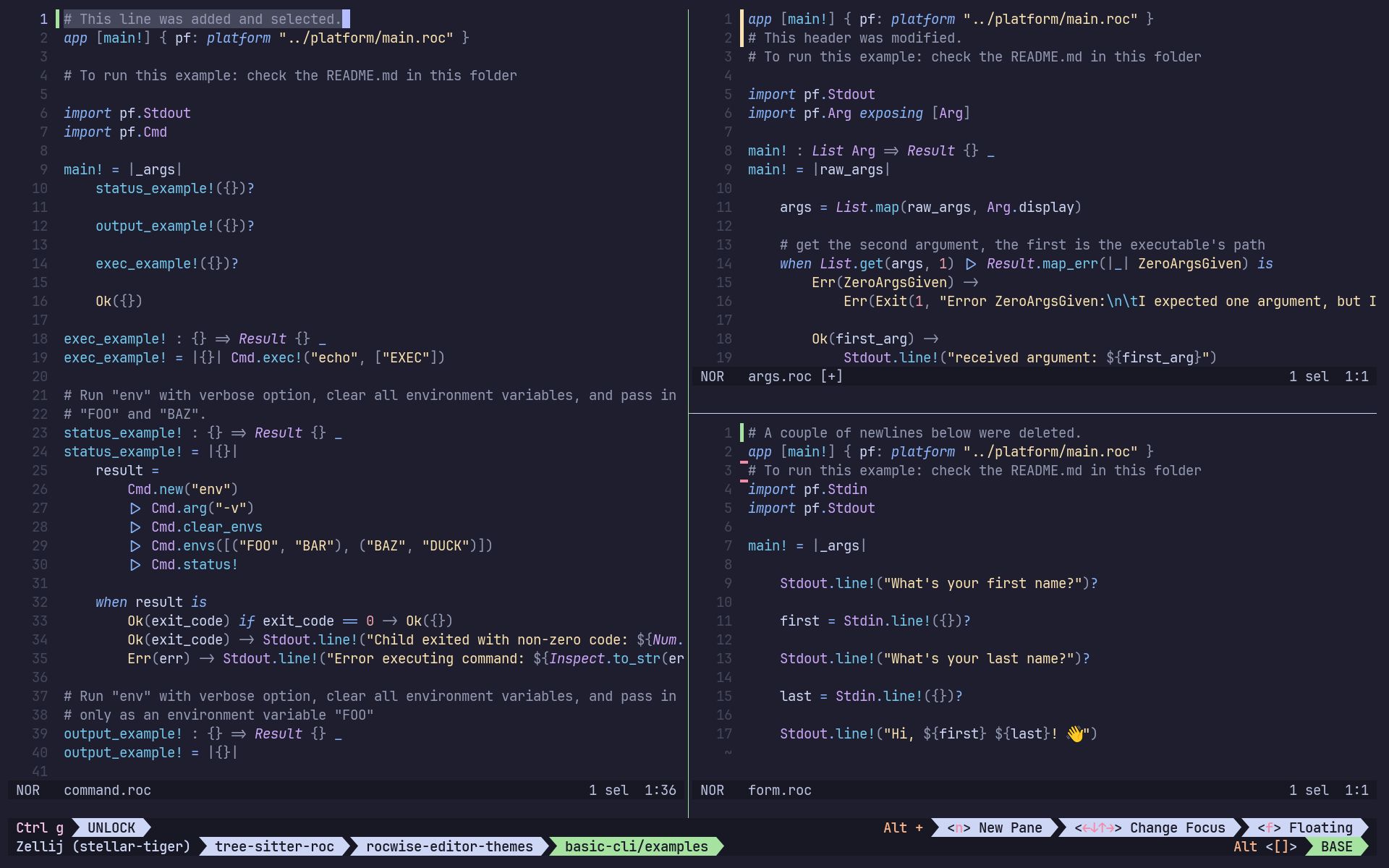
Task: Click the New Pane shortcut
Action: point(995,827)
